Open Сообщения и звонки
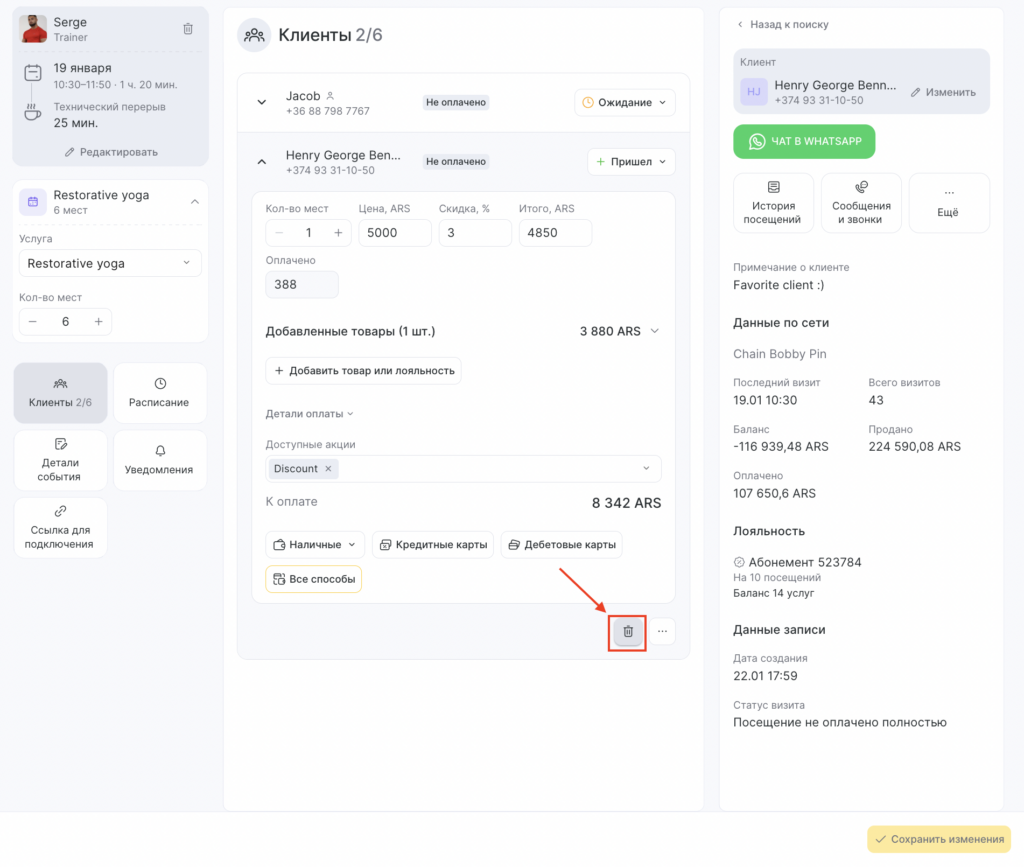This screenshot has width=1024, height=867. pyautogui.click(x=861, y=203)
